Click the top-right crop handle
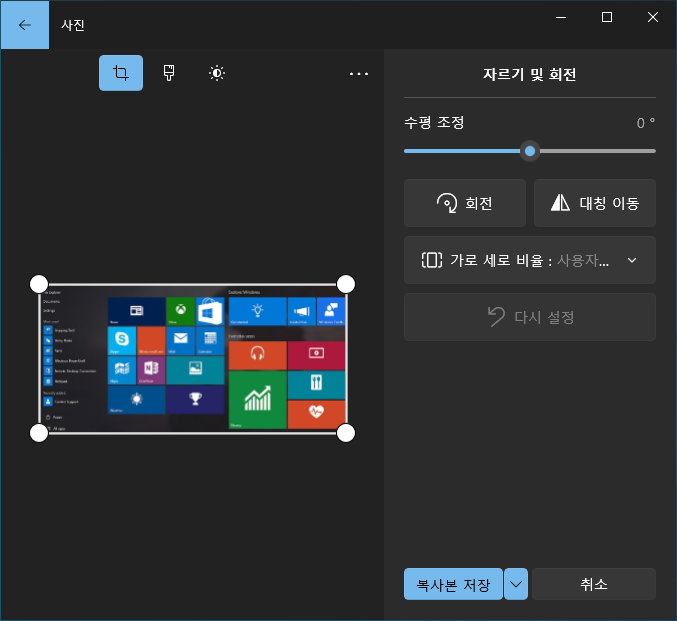 pyautogui.click(x=346, y=284)
